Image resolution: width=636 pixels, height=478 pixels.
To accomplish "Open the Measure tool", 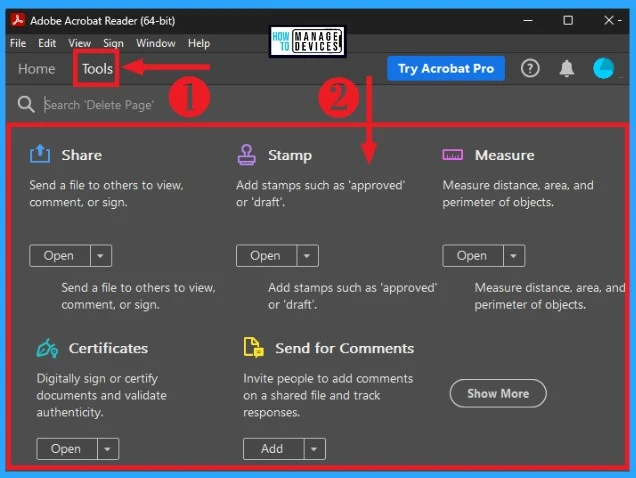I will (x=473, y=256).
